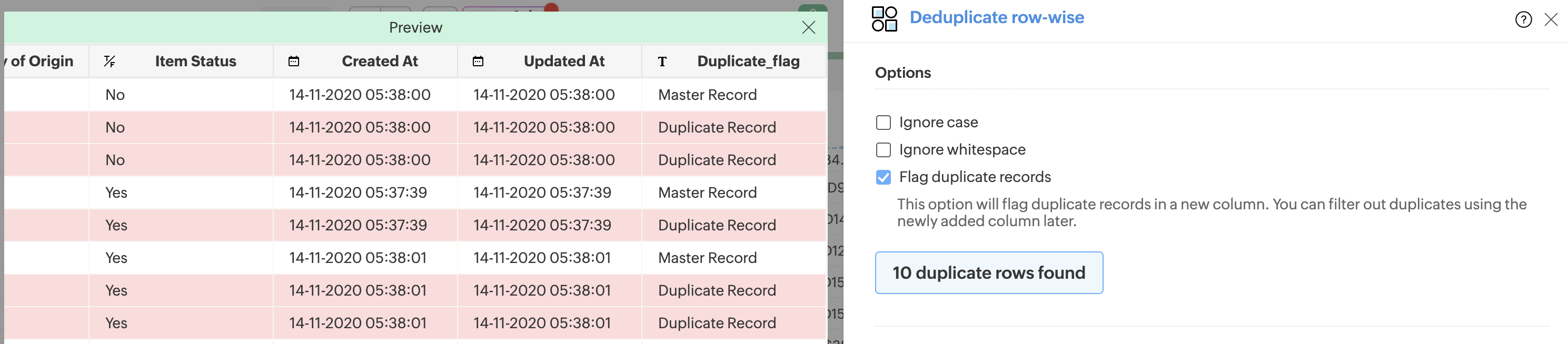This screenshot has height=344, width=1568.
Task: Click the Preview title bar
Action: [415, 28]
